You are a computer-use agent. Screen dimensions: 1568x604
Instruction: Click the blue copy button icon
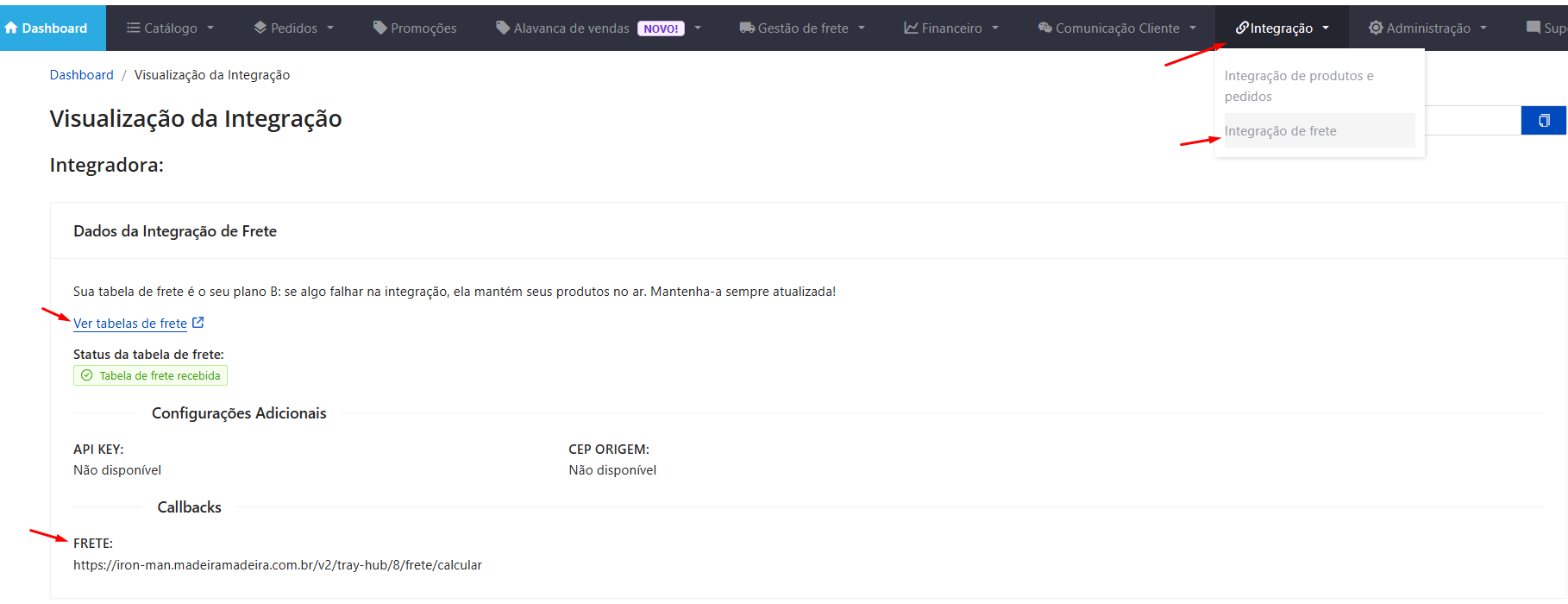point(1544,121)
